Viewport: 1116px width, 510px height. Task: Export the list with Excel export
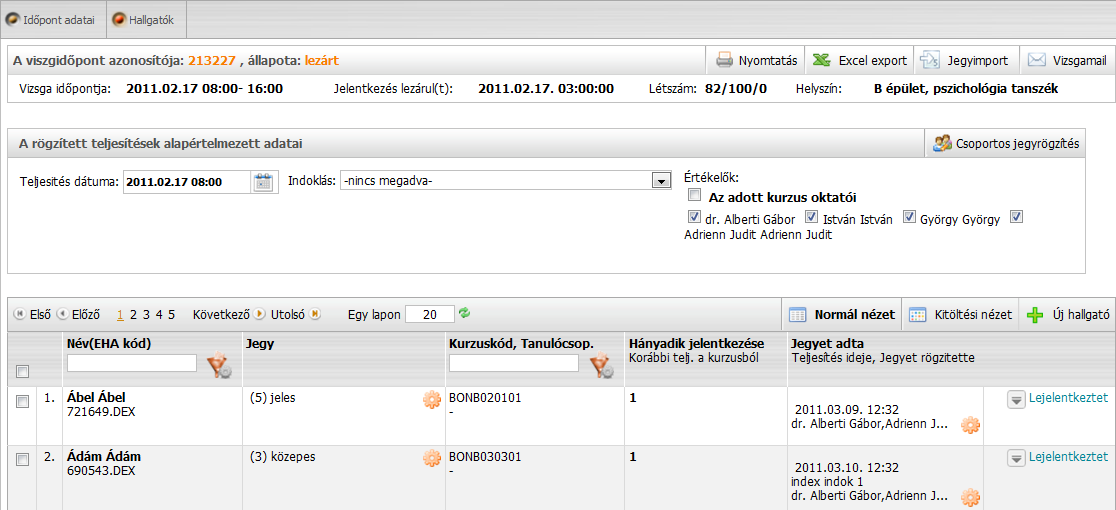[860, 60]
